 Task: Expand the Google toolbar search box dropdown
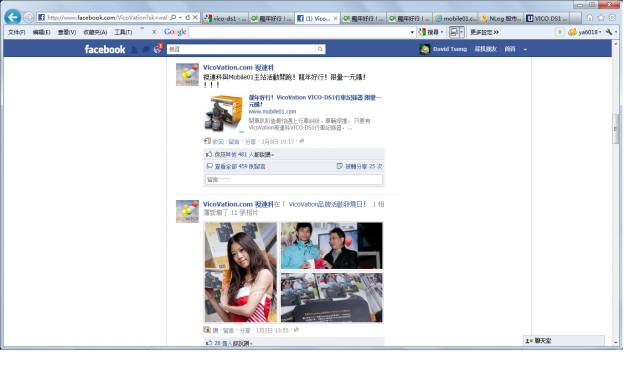[412, 32]
